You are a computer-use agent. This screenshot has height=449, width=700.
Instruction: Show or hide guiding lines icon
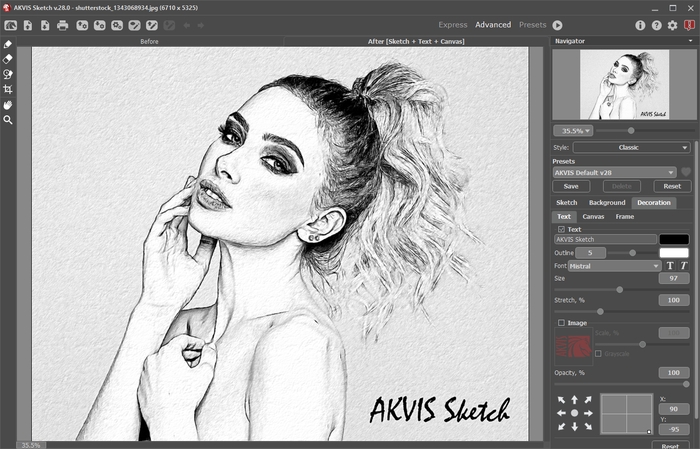pyautogui.click(x=134, y=25)
